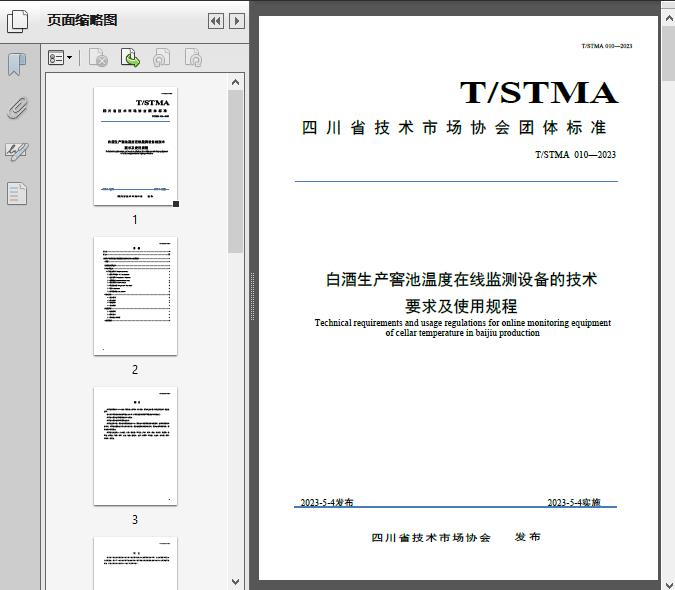The width and height of the screenshot is (675, 590).
Task: Click the thumbnail panel scrollbar thumb
Action: click(x=235, y=171)
